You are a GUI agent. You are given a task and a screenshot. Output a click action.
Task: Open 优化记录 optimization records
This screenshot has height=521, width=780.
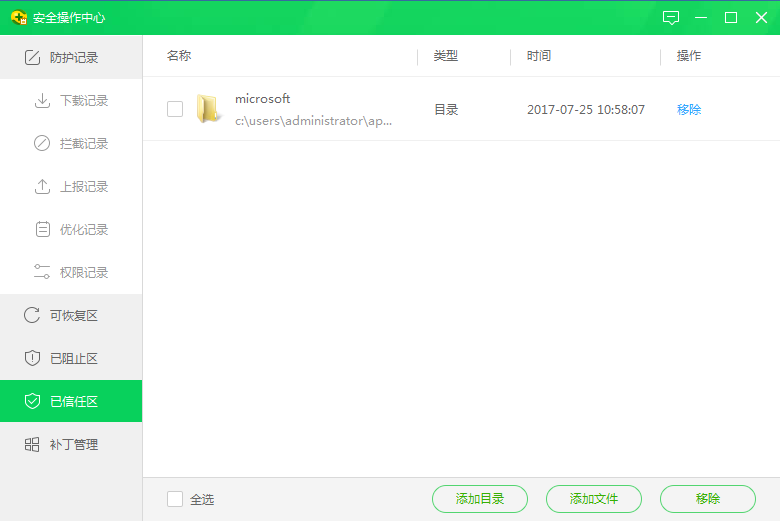[x=71, y=229]
